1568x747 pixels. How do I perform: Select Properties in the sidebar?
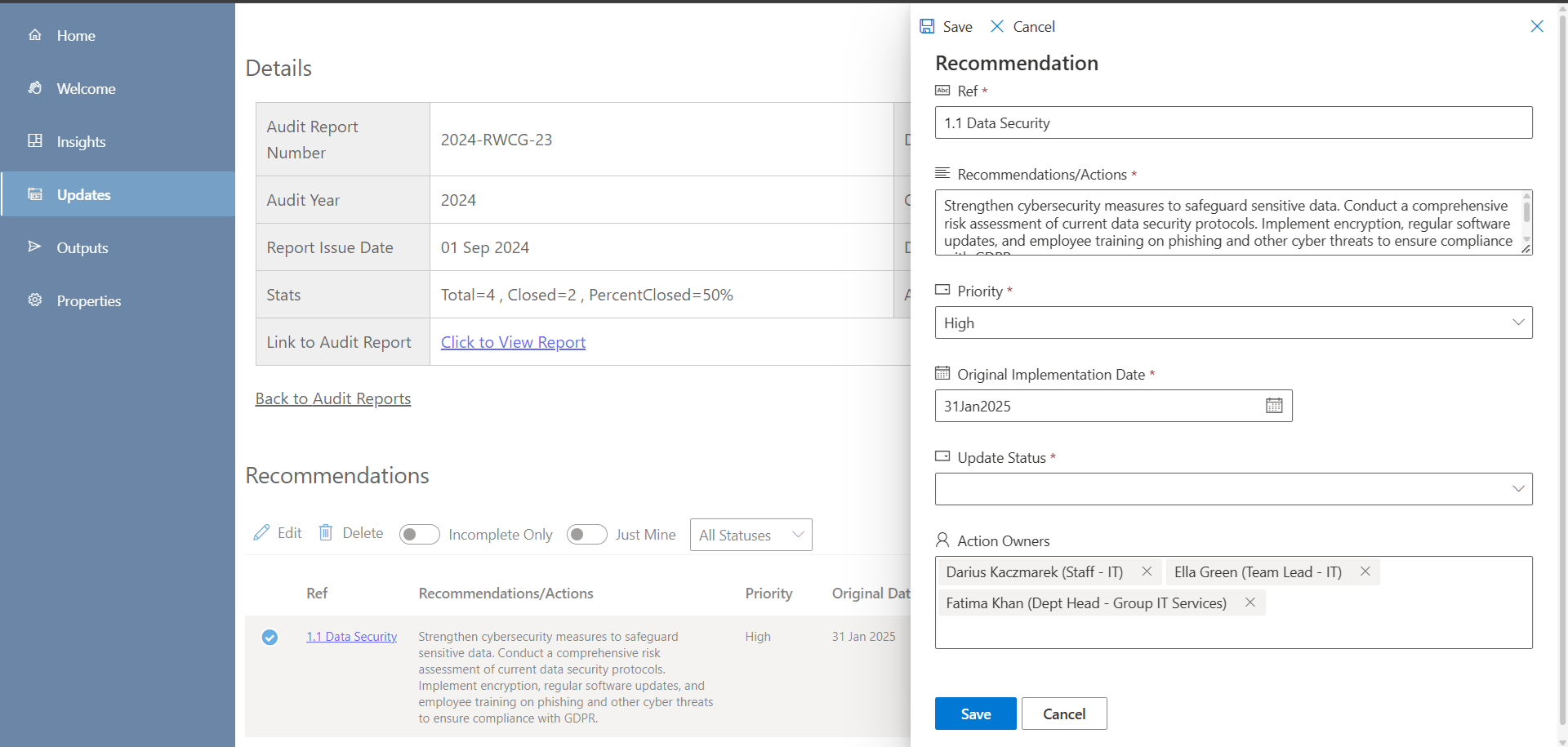tap(118, 300)
